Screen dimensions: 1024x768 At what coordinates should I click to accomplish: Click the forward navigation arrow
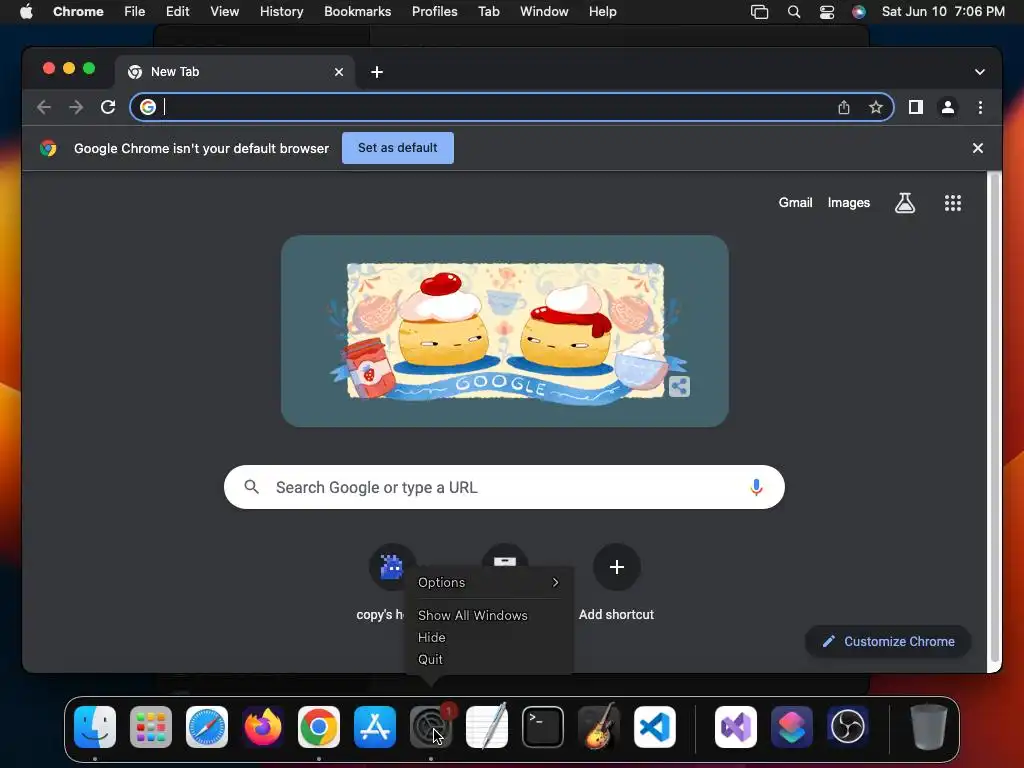(76, 107)
